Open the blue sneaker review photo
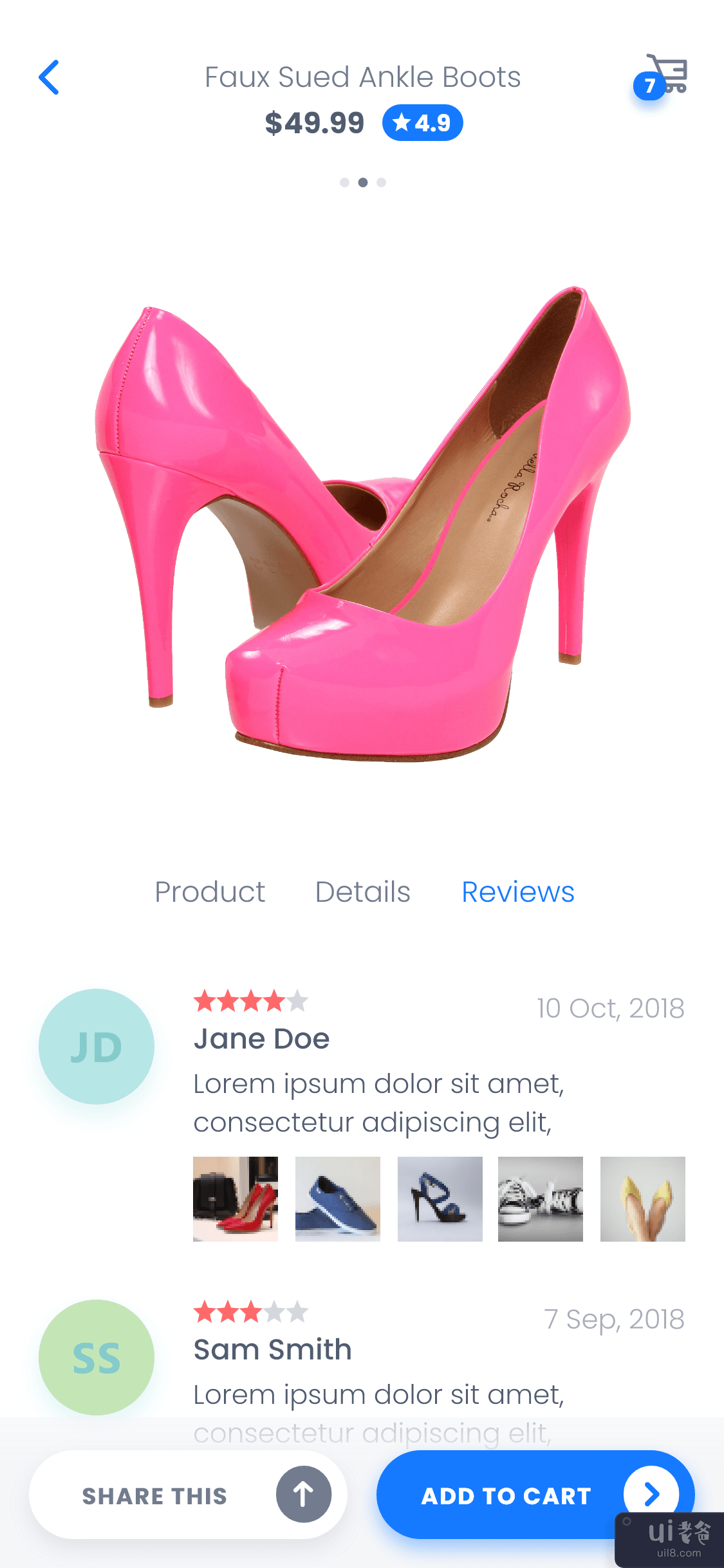Screen dimensions: 724x1568 (x=338, y=1199)
